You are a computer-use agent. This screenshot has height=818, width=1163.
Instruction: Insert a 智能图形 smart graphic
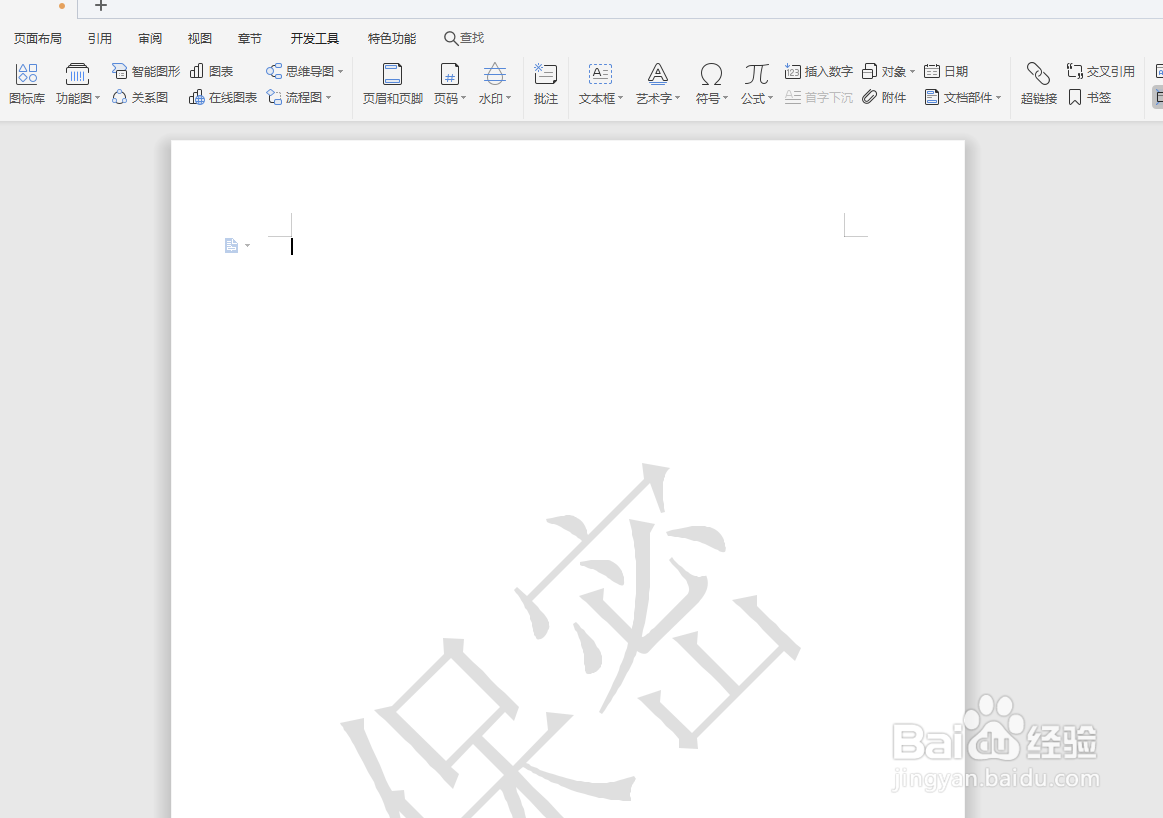(145, 71)
